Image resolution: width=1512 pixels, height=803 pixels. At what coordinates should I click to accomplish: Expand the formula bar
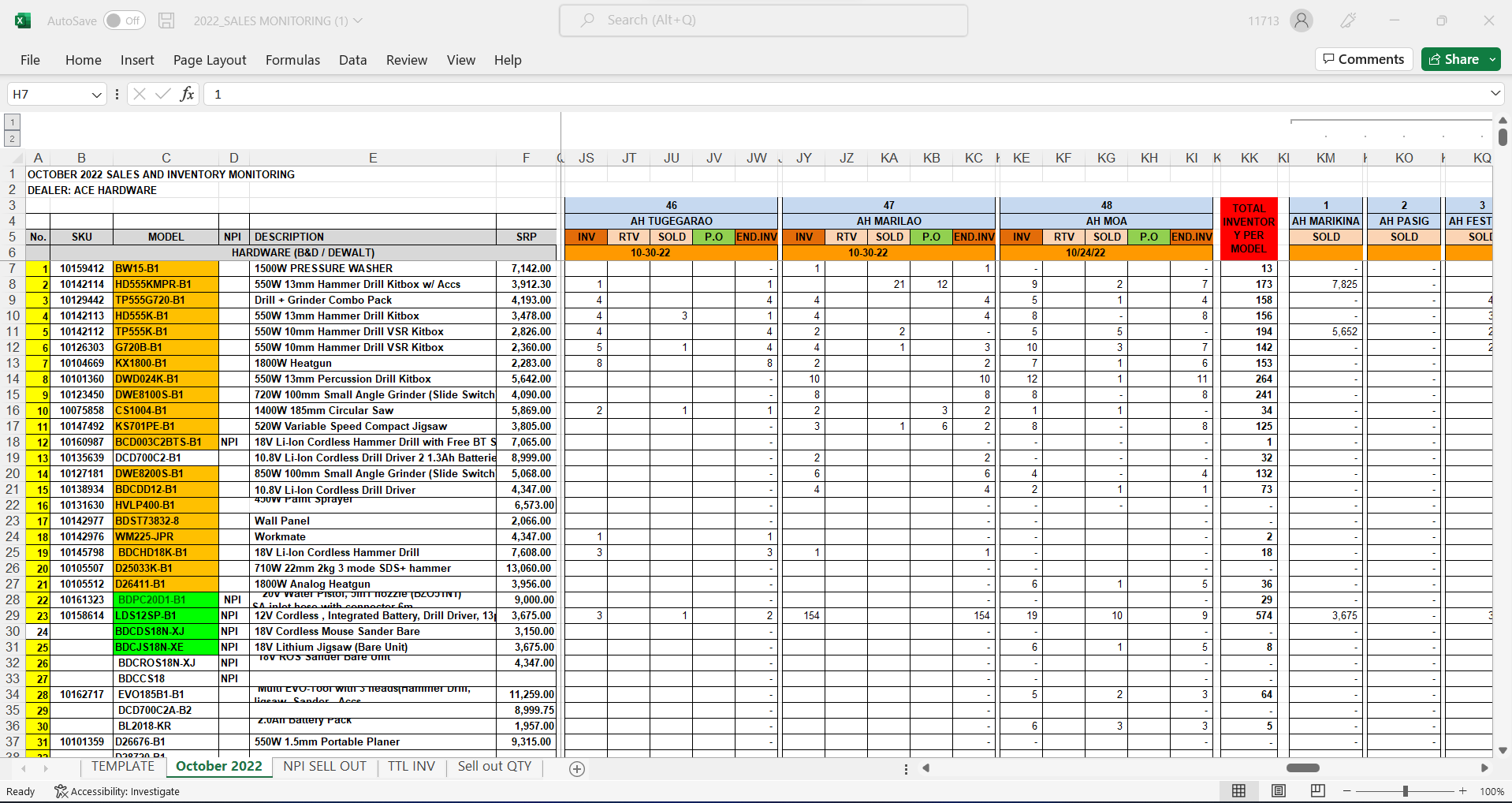point(1495,94)
